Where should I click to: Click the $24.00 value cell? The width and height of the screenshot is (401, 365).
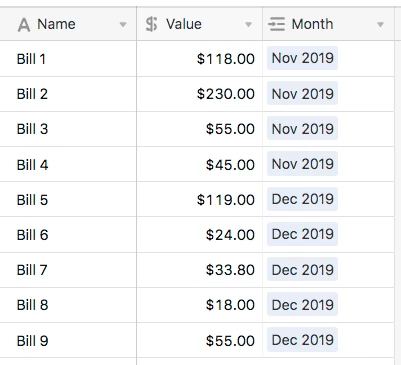coord(200,235)
